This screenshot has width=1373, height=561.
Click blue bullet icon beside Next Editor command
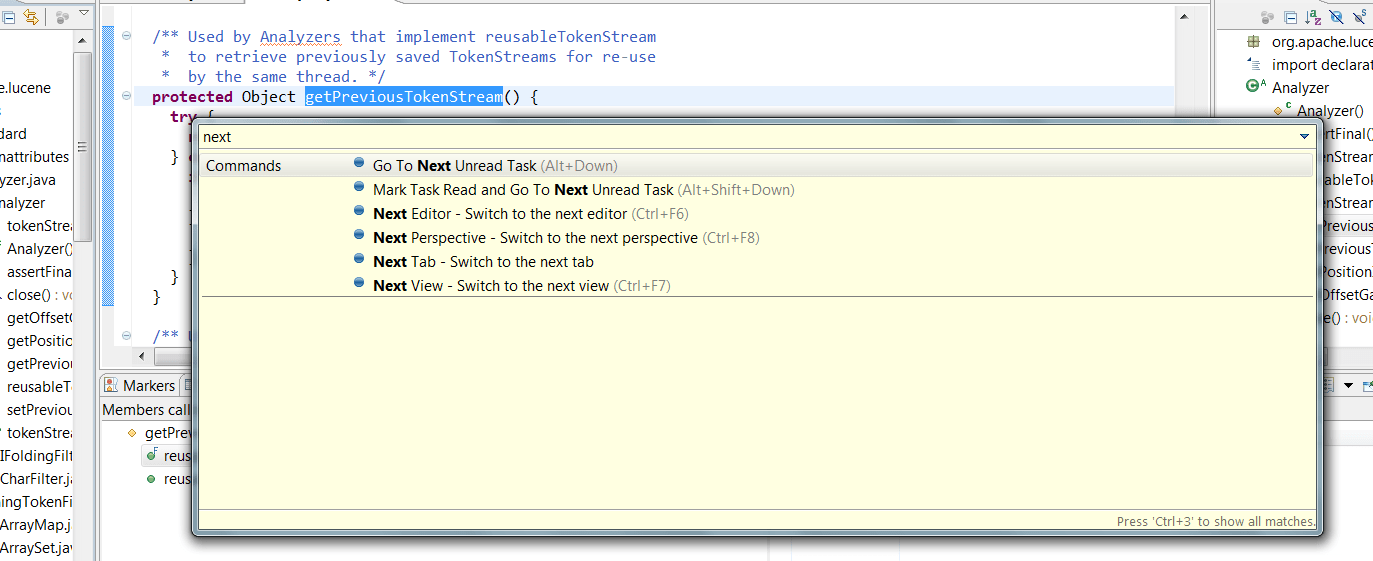tap(359, 211)
